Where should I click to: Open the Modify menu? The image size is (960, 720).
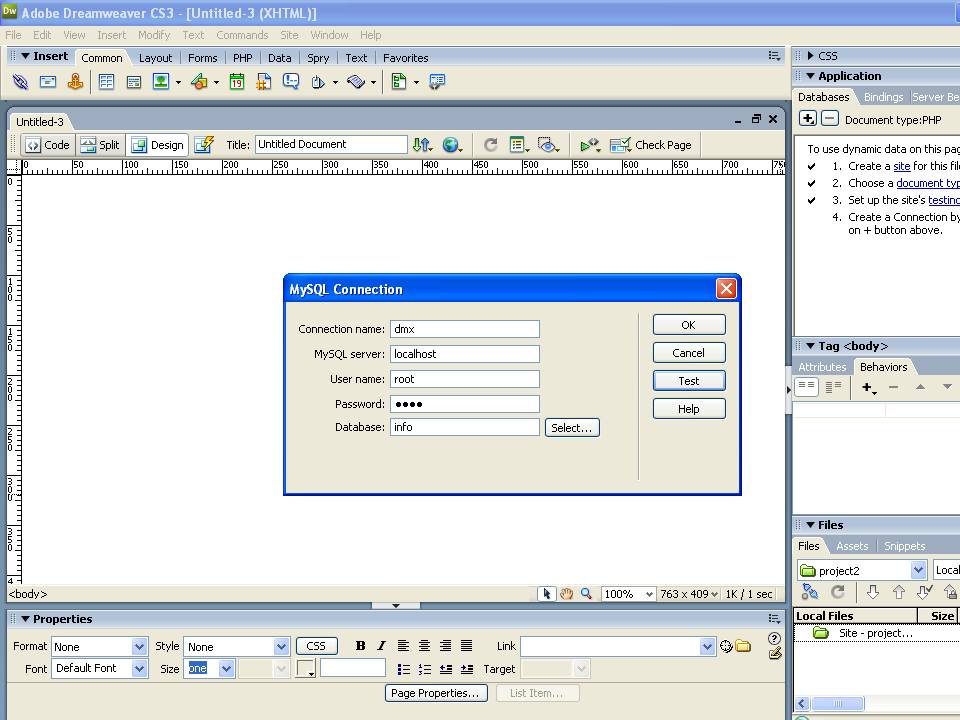[154, 35]
